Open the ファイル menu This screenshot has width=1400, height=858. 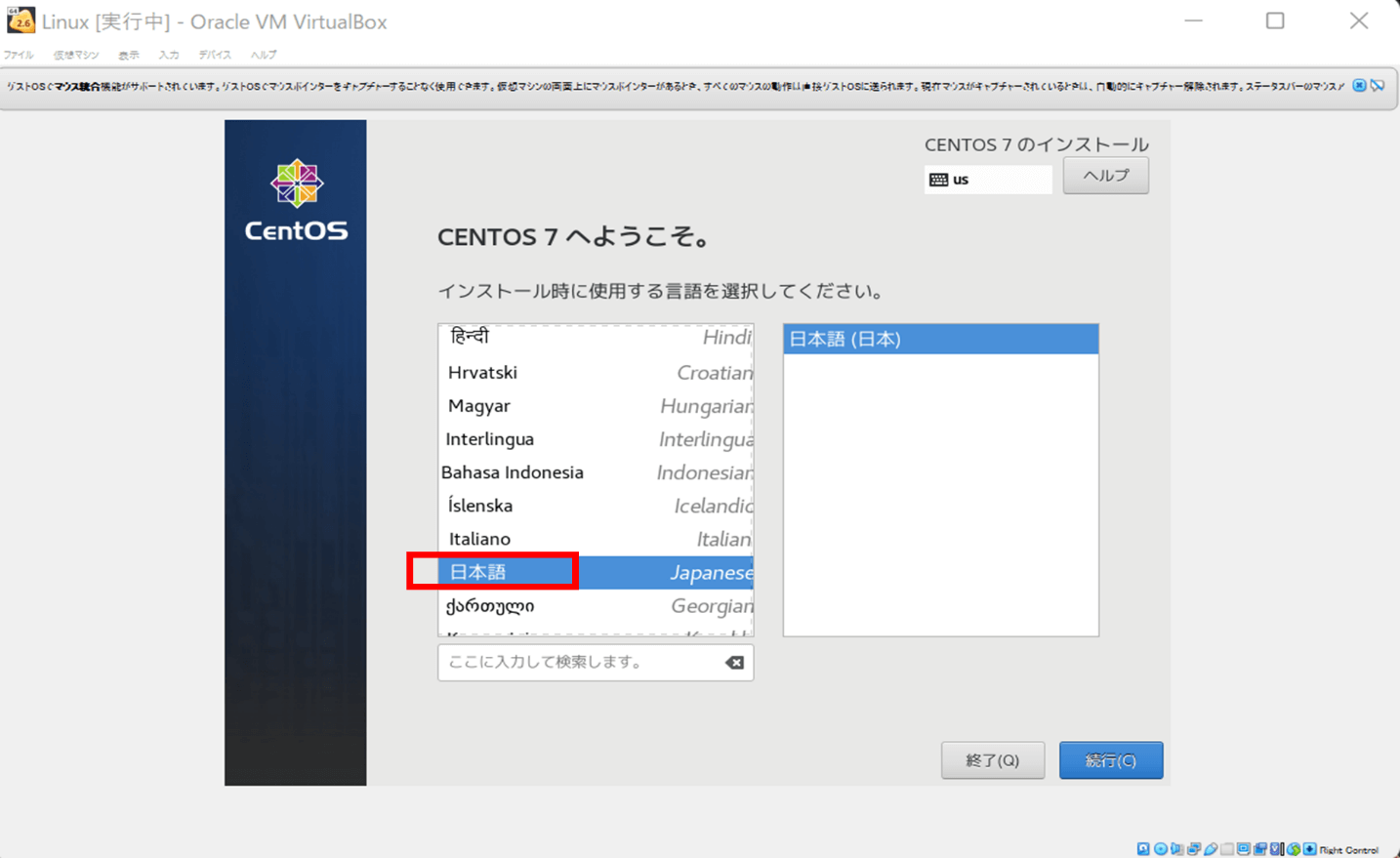tap(19, 55)
